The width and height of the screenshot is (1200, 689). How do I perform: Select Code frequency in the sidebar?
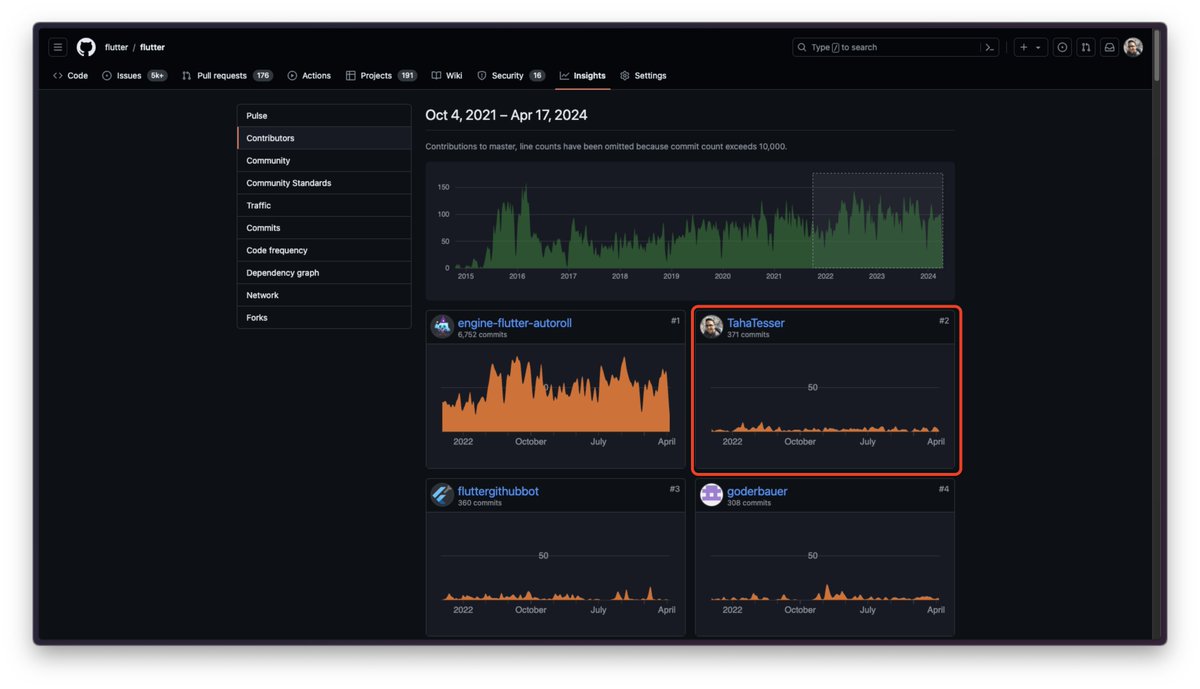(324, 251)
